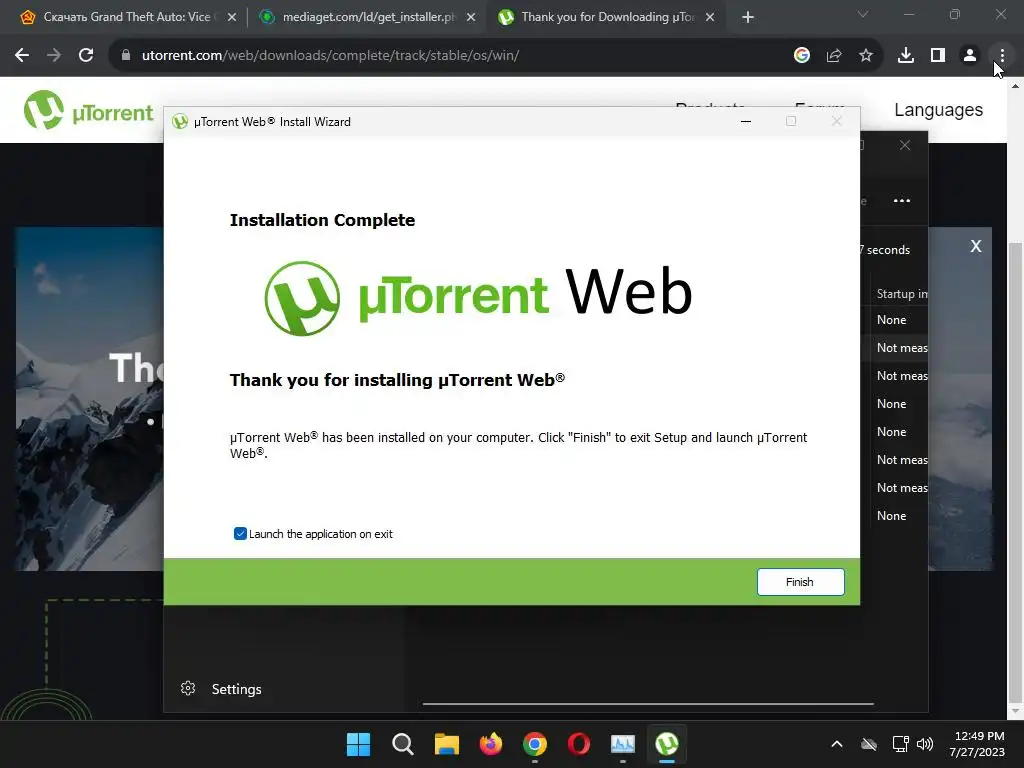Reload the current page
This screenshot has height=768, width=1024.
86,56
